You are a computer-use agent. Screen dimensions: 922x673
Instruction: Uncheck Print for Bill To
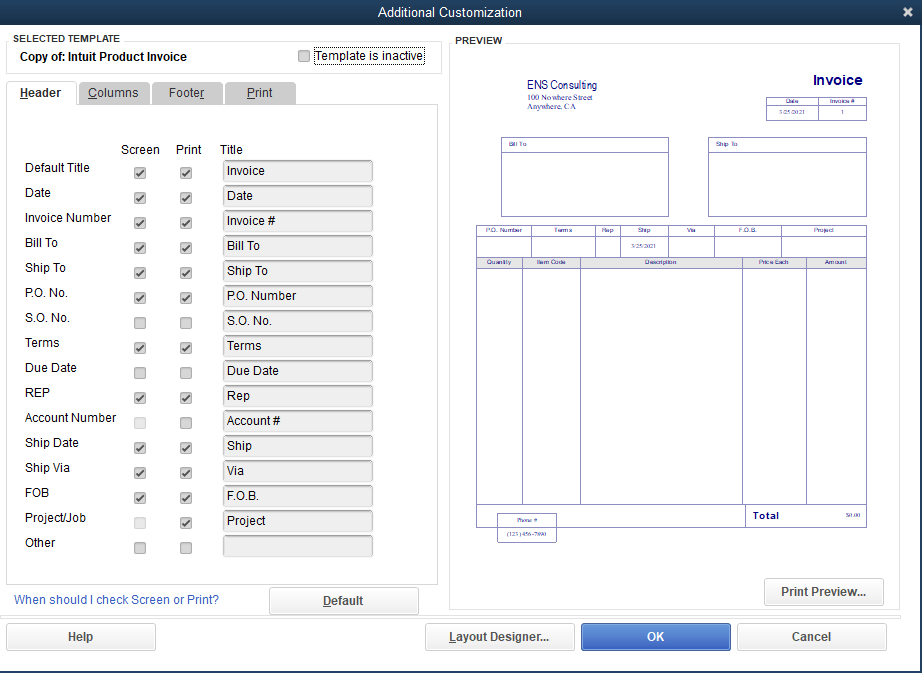tap(186, 248)
